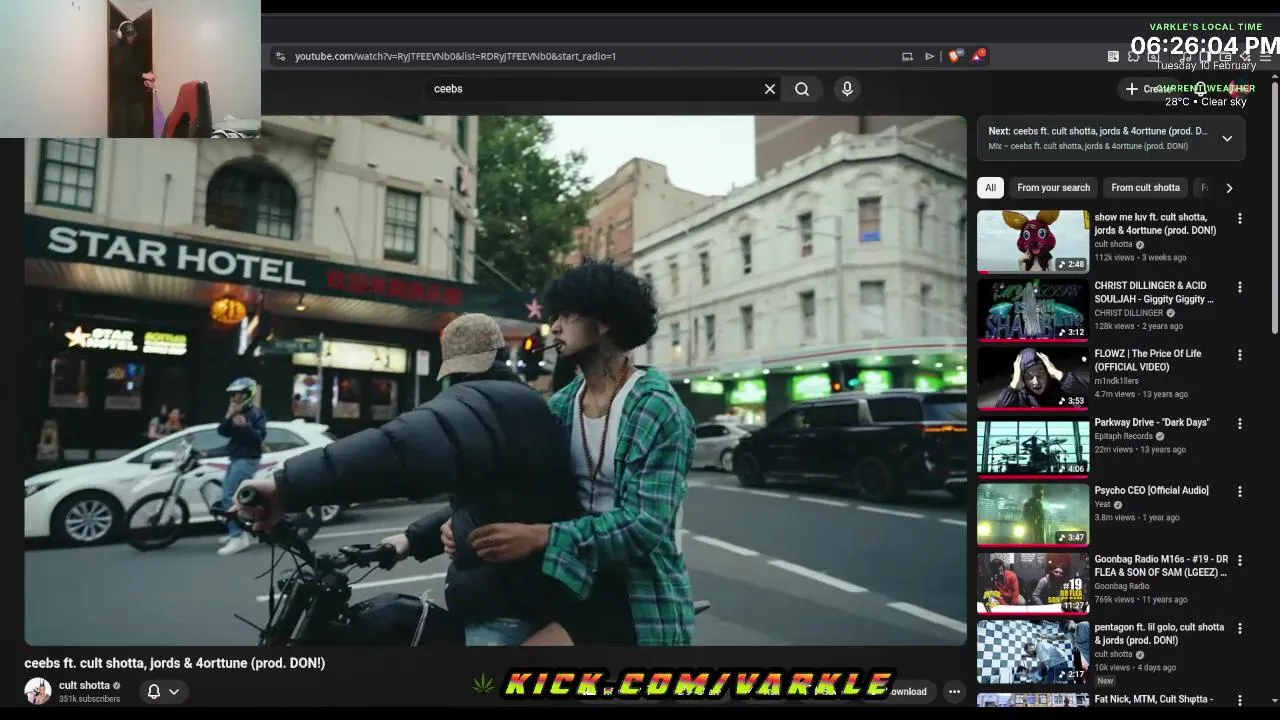1280x720 pixels.
Task: Click the browser address bar URL
Action: point(455,56)
